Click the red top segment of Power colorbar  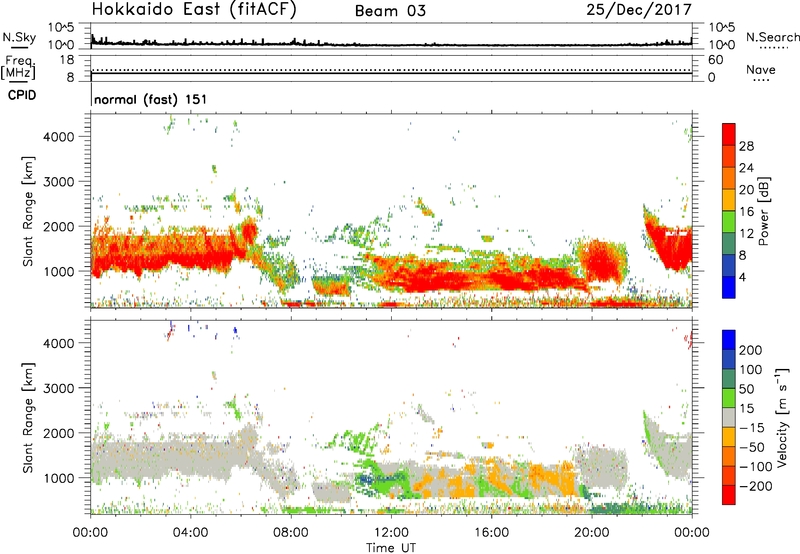pyautogui.click(x=729, y=134)
